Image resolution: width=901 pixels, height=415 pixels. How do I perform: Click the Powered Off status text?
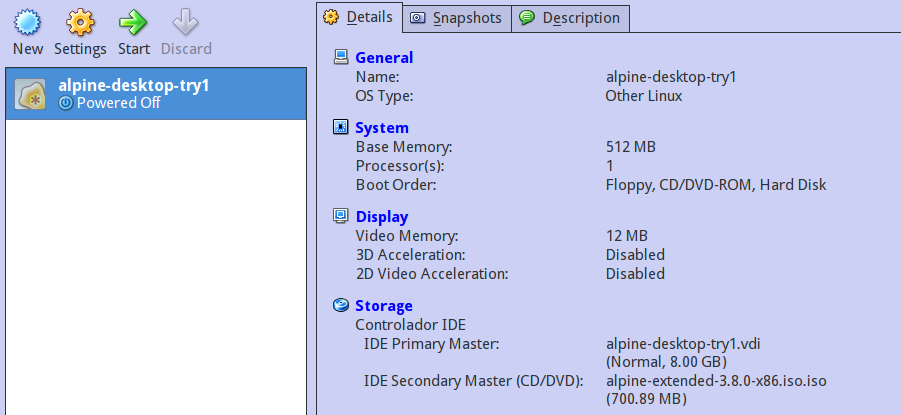(118, 103)
